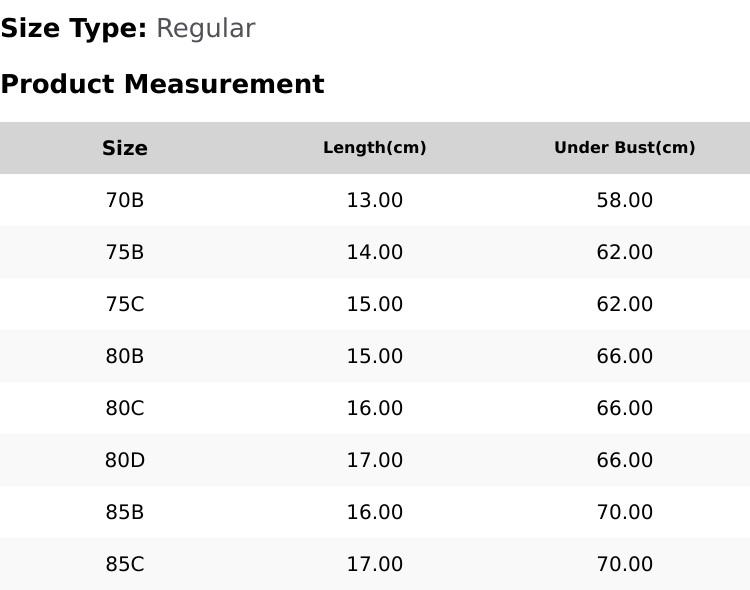This screenshot has height=590, width=750.
Task: Select the 14.00 length value
Action: point(375,252)
